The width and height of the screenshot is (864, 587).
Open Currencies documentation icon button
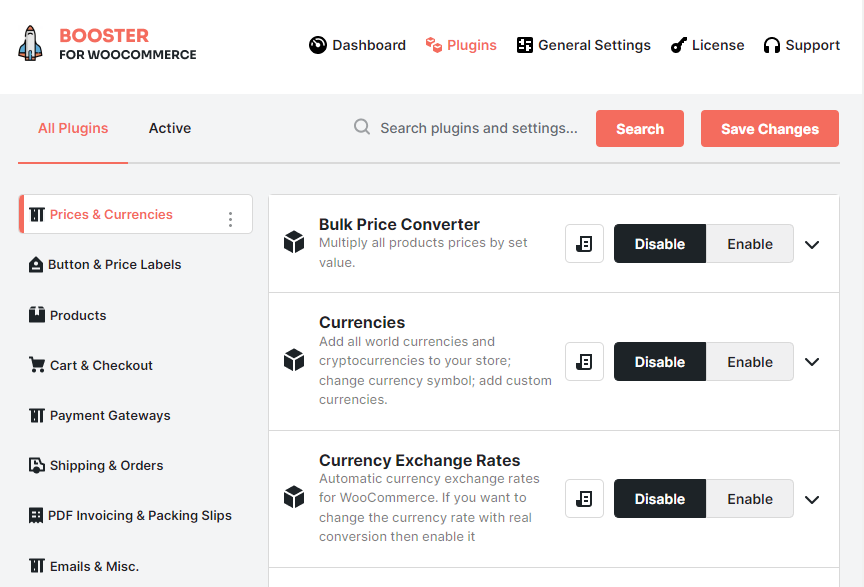pos(584,362)
